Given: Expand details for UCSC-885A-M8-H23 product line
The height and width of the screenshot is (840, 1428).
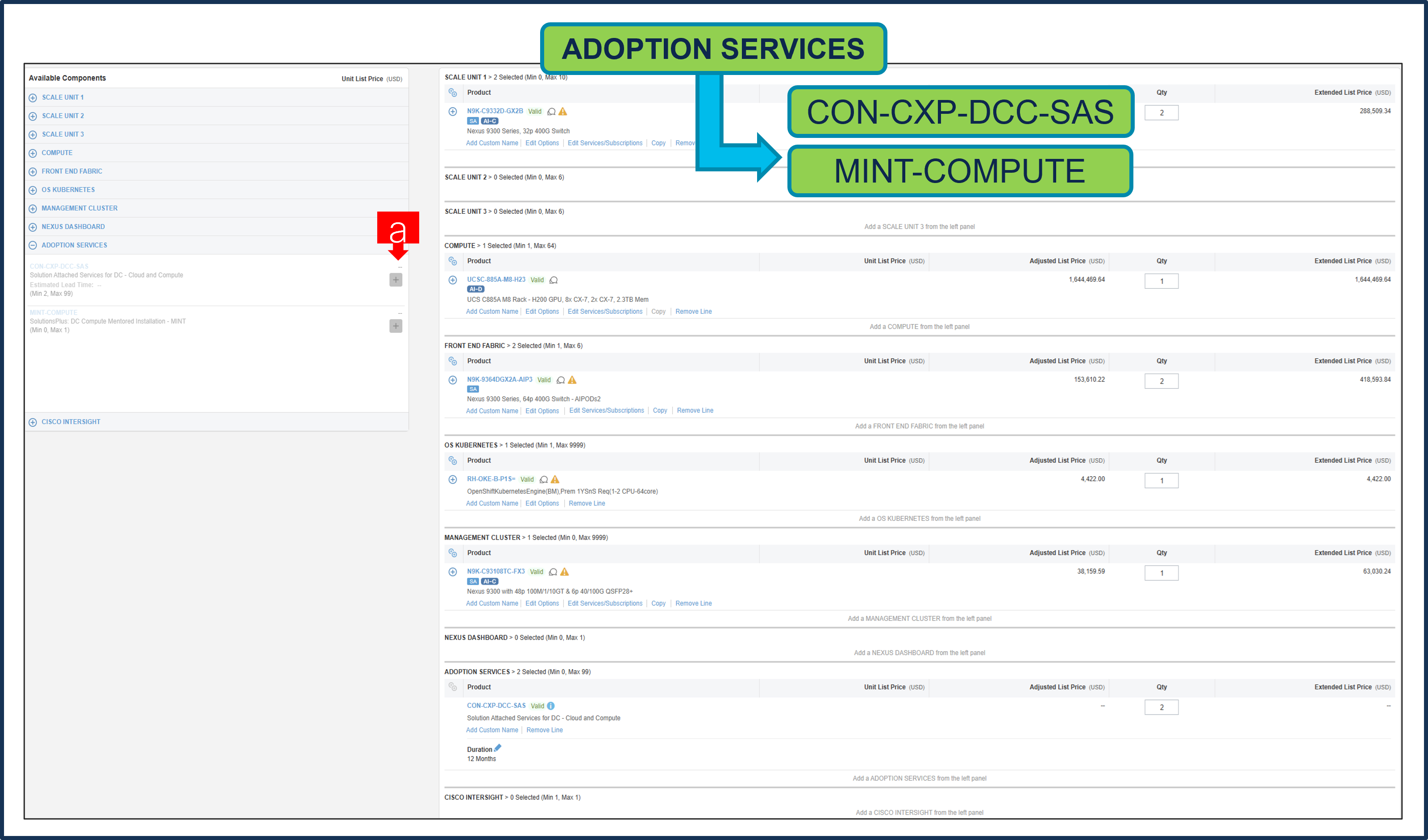Looking at the screenshot, I should (x=453, y=280).
